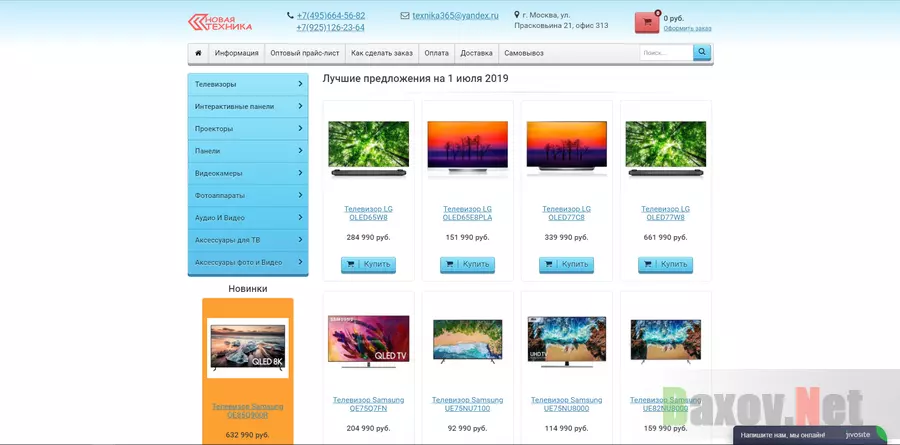Click the QLED 8K Новинки product image
The height and width of the screenshot is (445, 900).
click(247, 347)
